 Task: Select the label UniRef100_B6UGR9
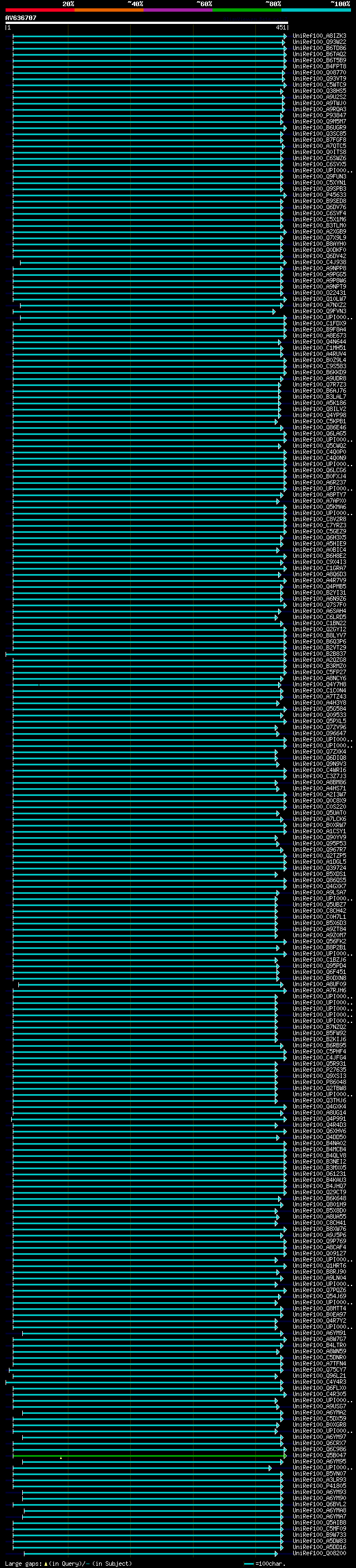[319, 128]
